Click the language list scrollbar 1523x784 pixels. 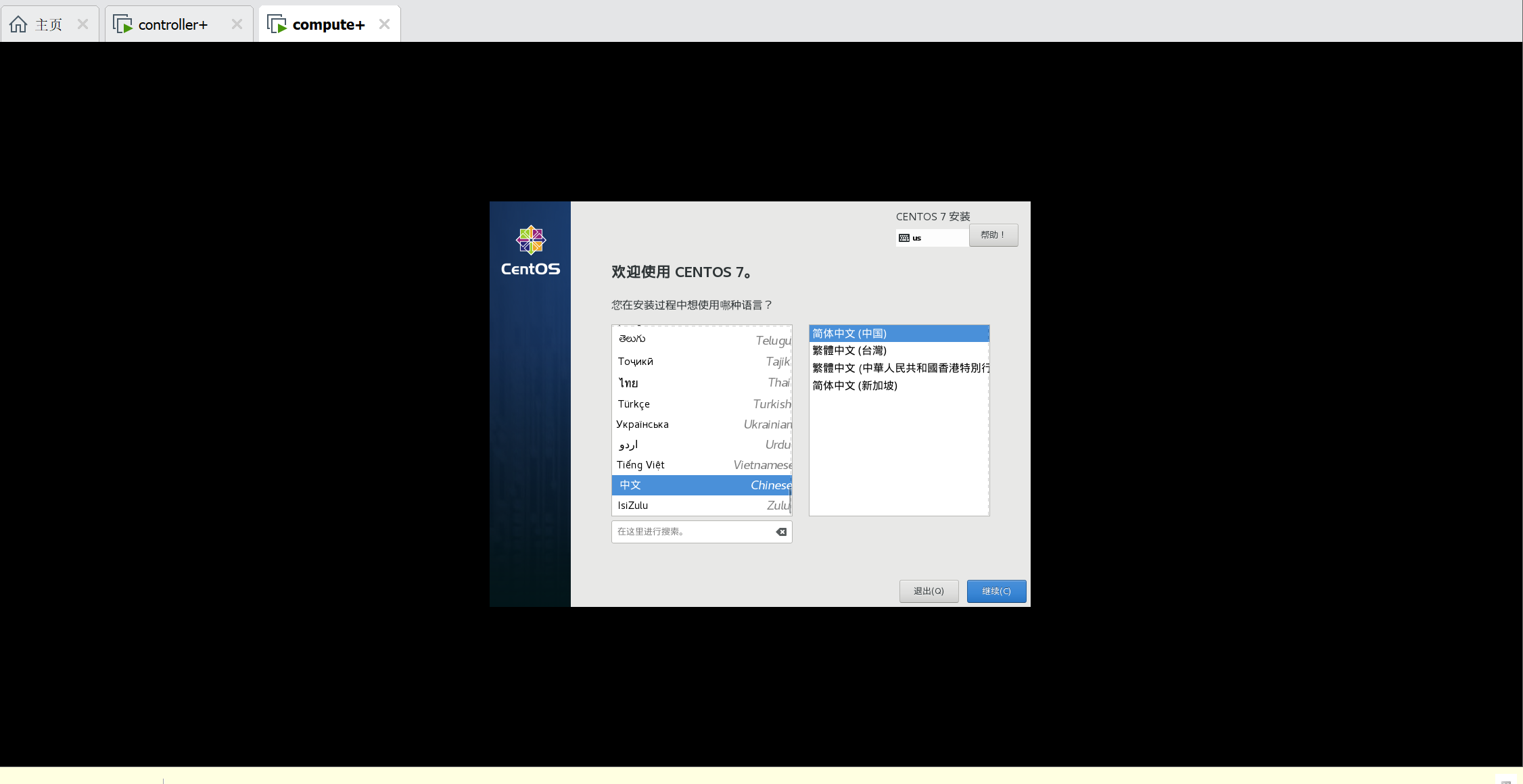click(790, 500)
